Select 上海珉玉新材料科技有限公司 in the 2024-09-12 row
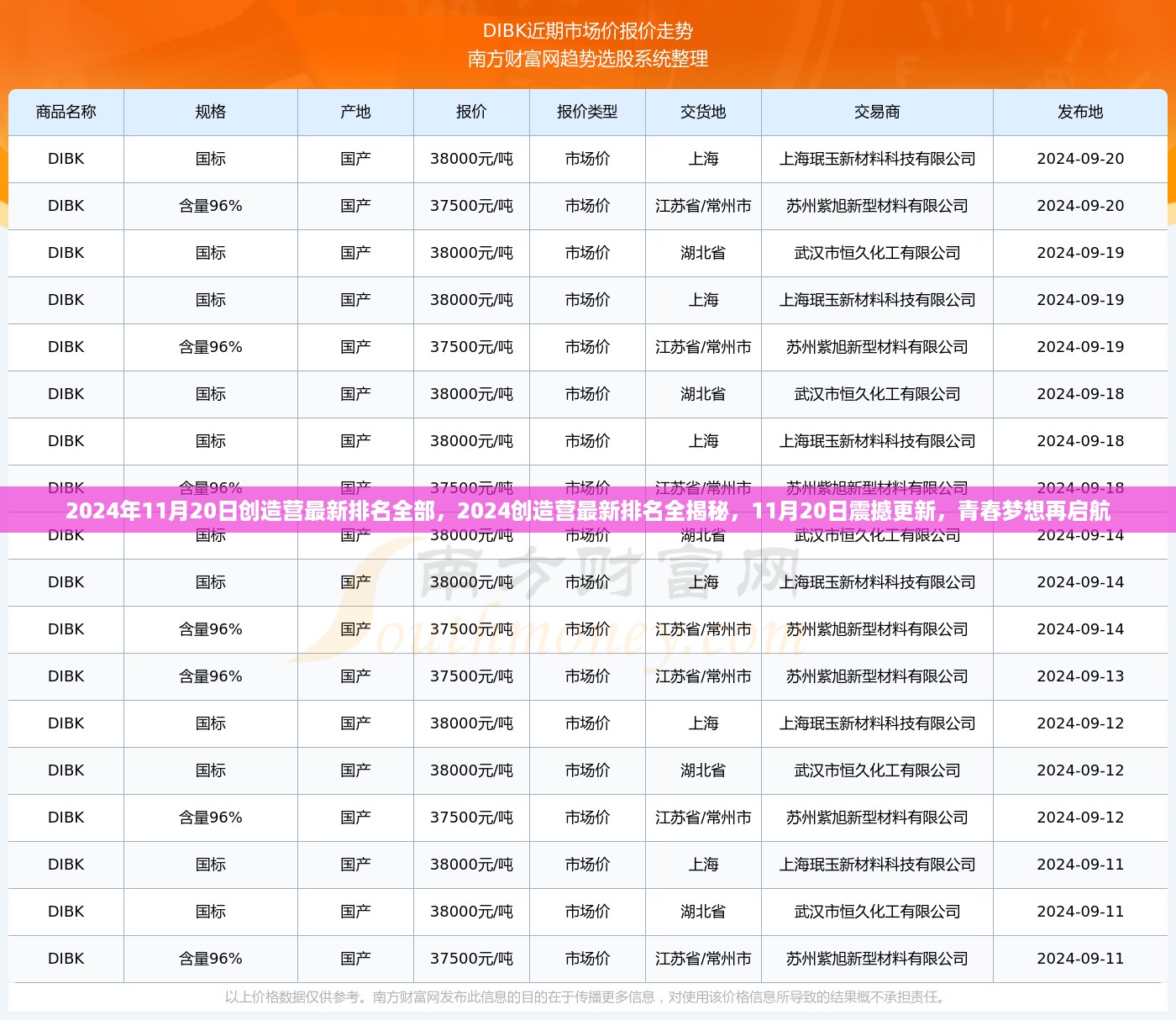Image resolution: width=1176 pixels, height=1020 pixels. click(877, 723)
